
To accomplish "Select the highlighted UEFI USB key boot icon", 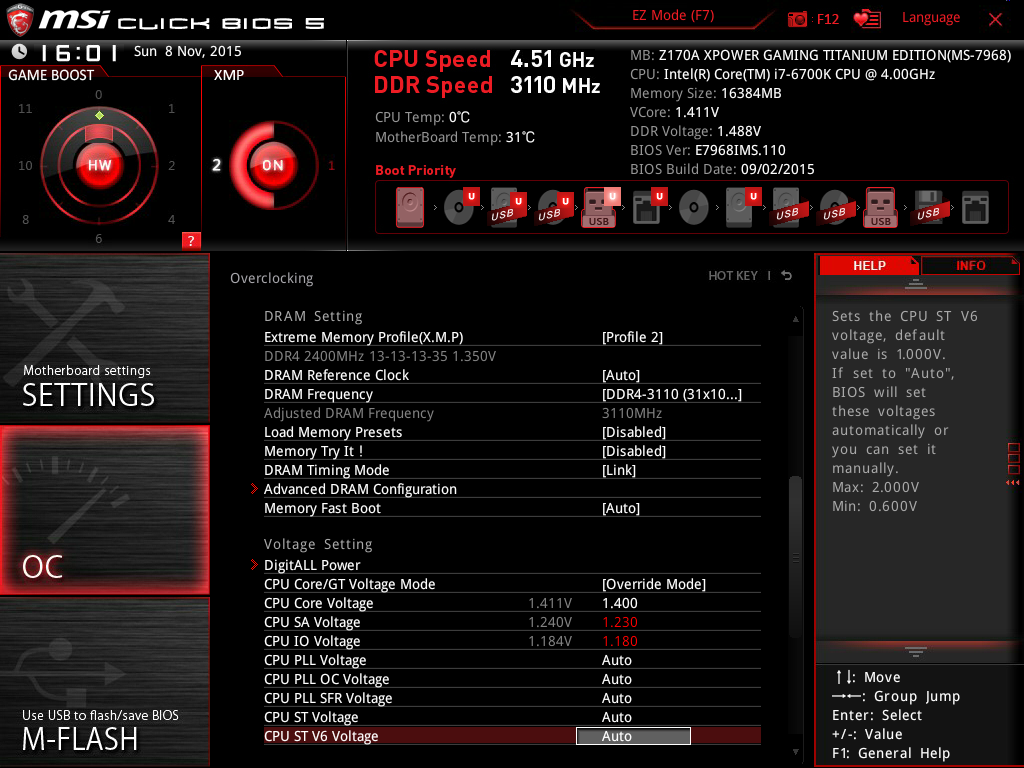I will [x=600, y=208].
